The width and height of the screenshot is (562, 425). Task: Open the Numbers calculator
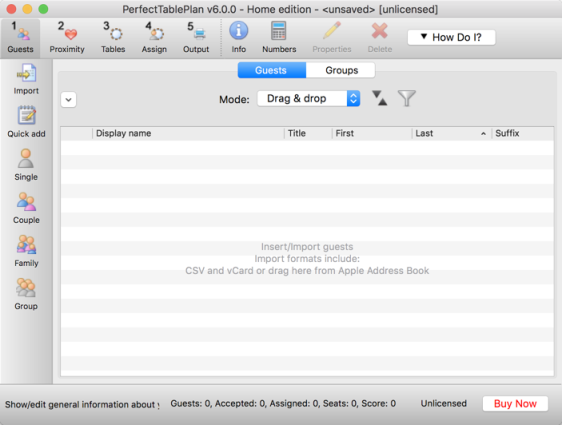279,38
